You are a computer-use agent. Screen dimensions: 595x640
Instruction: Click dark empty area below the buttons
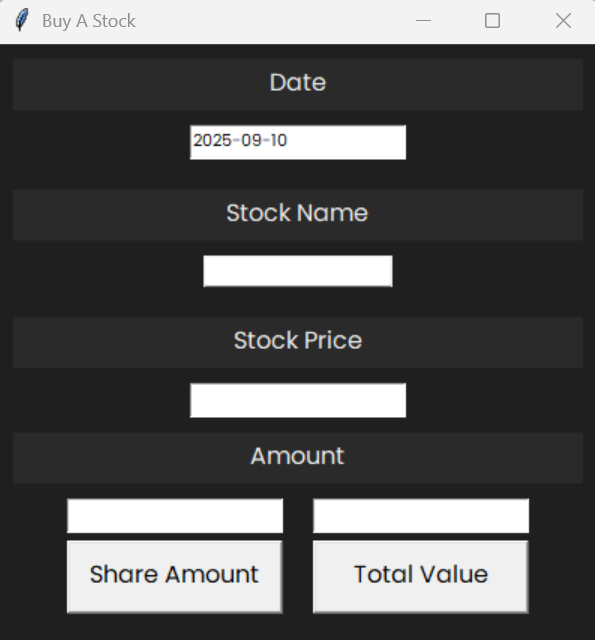click(298, 627)
